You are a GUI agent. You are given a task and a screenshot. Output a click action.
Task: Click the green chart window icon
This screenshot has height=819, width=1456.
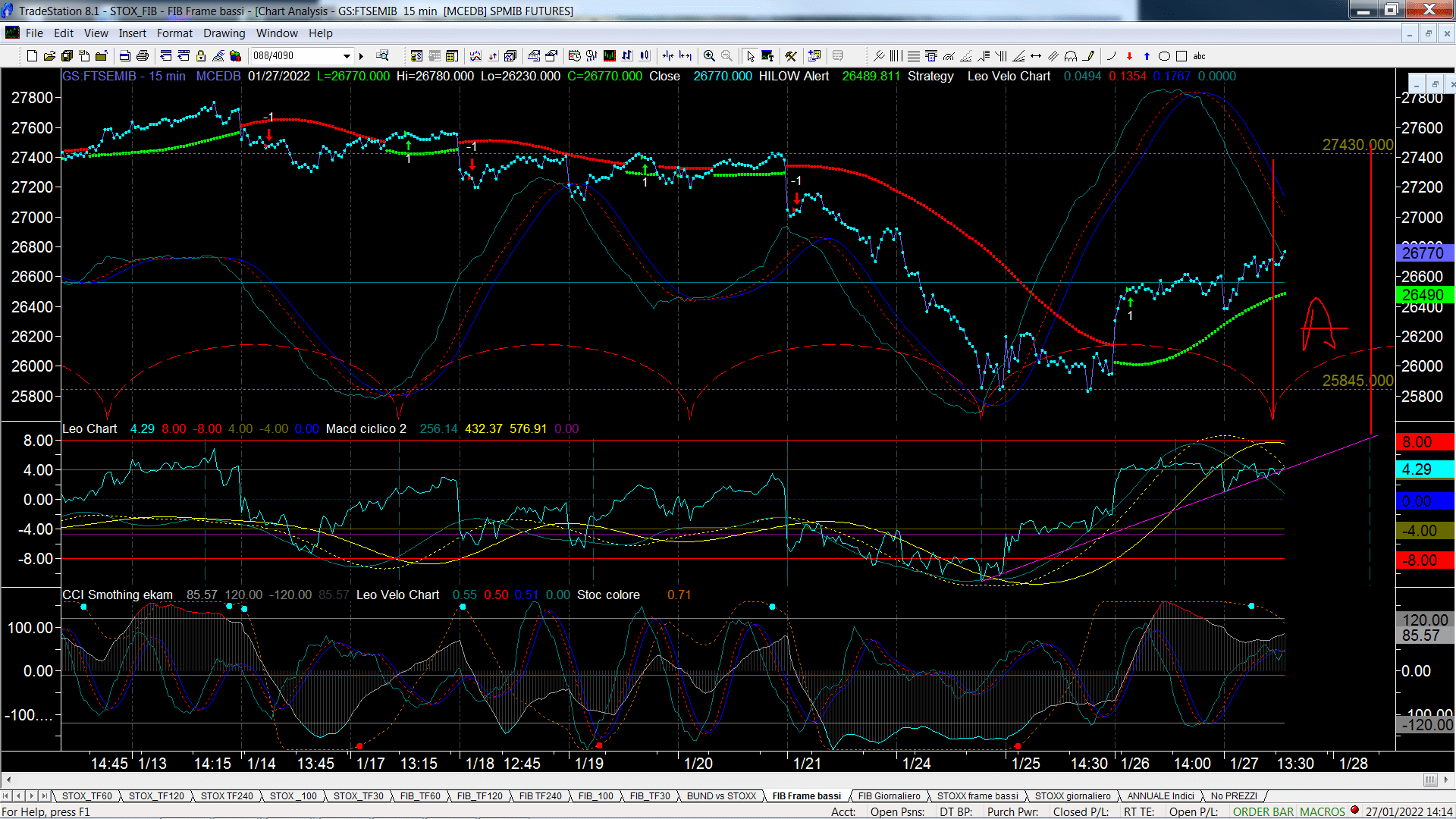click(x=609, y=55)
